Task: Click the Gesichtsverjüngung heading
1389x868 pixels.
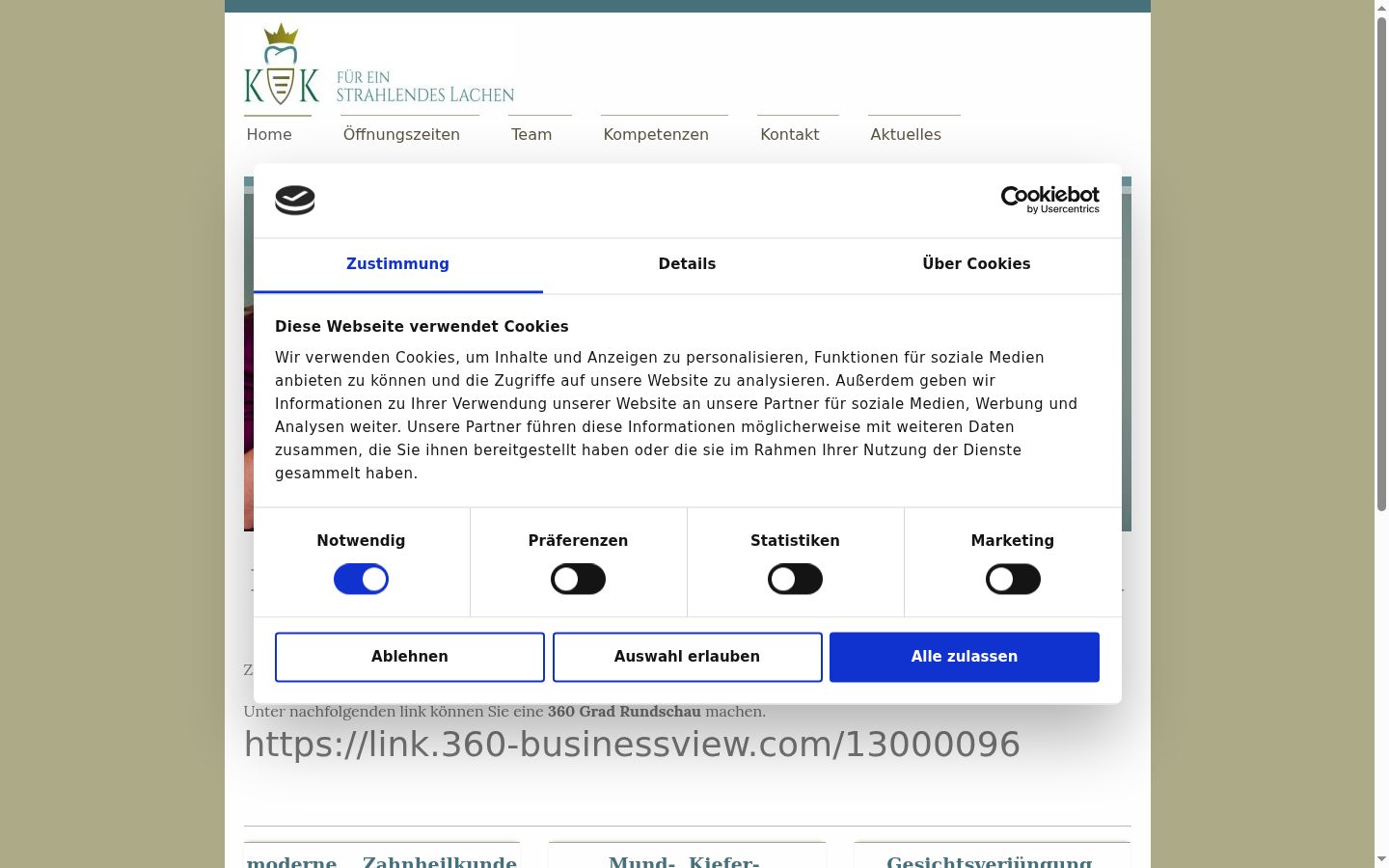Action: (x=990, y=862)
